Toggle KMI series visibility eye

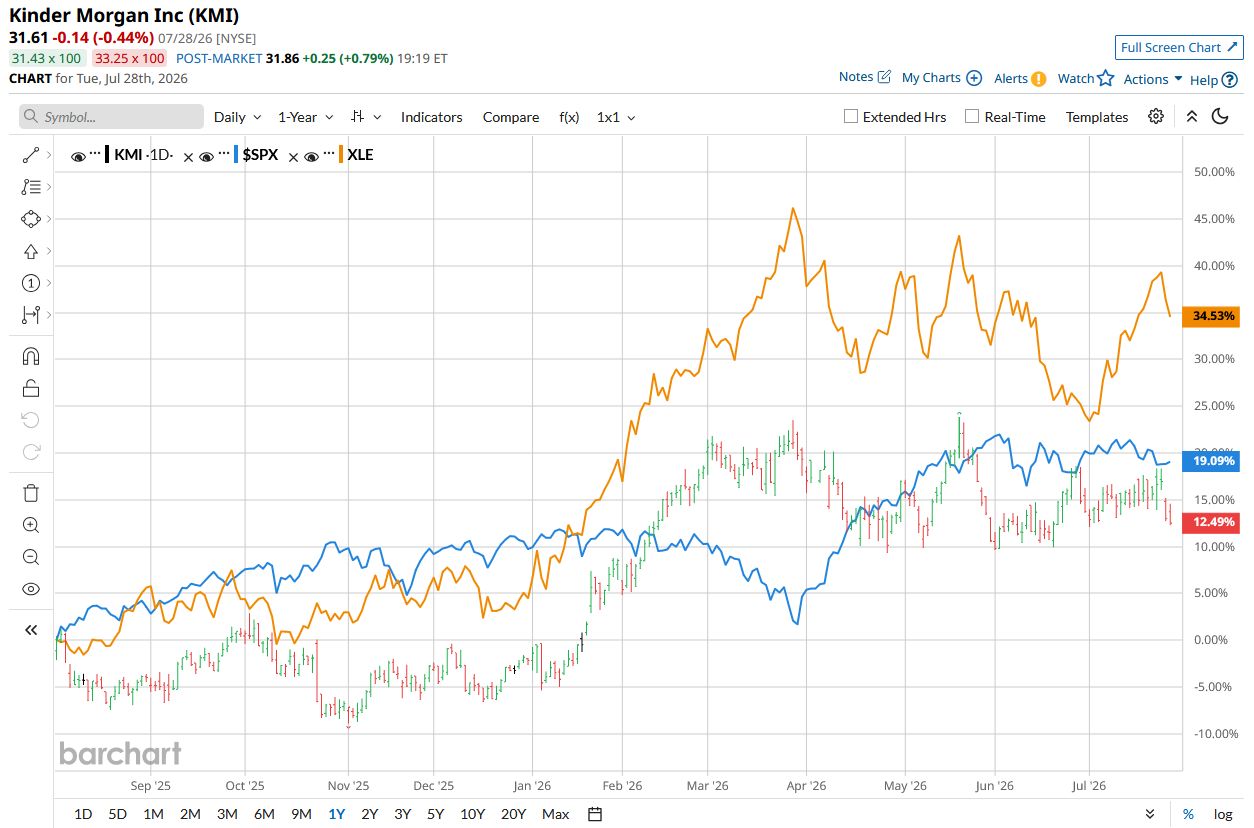pyautogui.click(x=78, y=157)
